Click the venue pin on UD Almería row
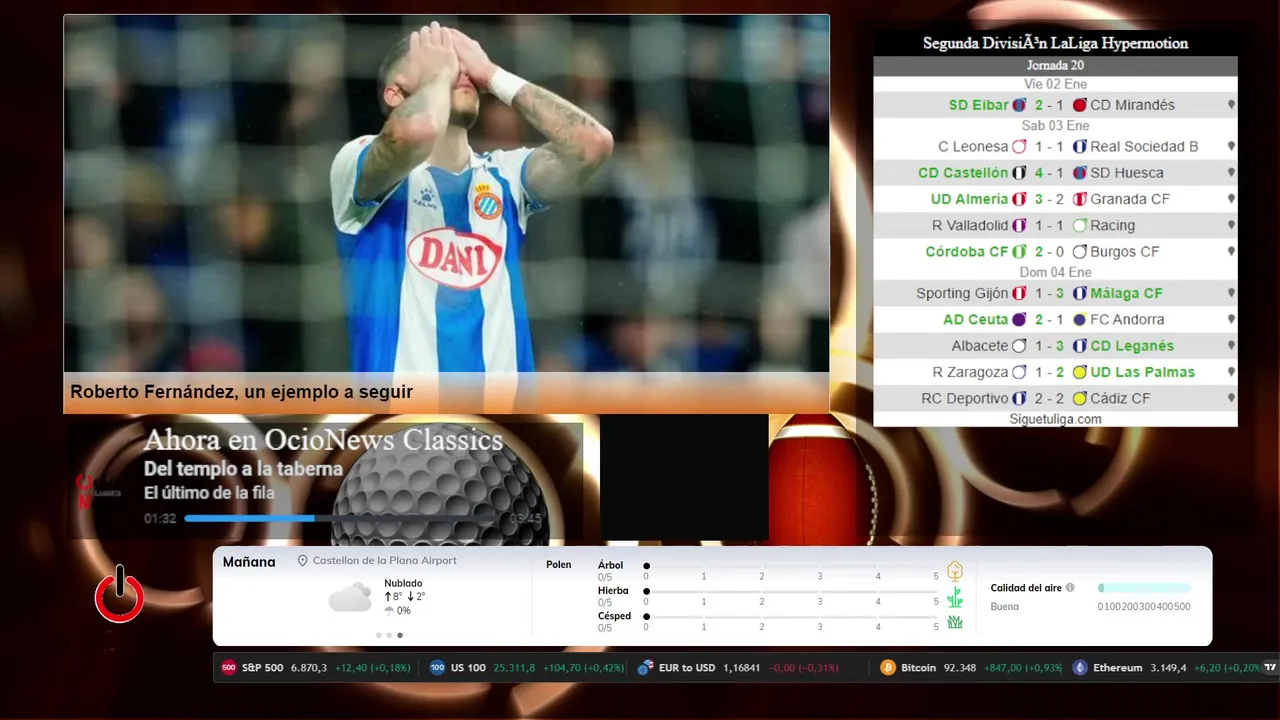The height and width of the screenshot is (720, 1280). point(1231,199)
